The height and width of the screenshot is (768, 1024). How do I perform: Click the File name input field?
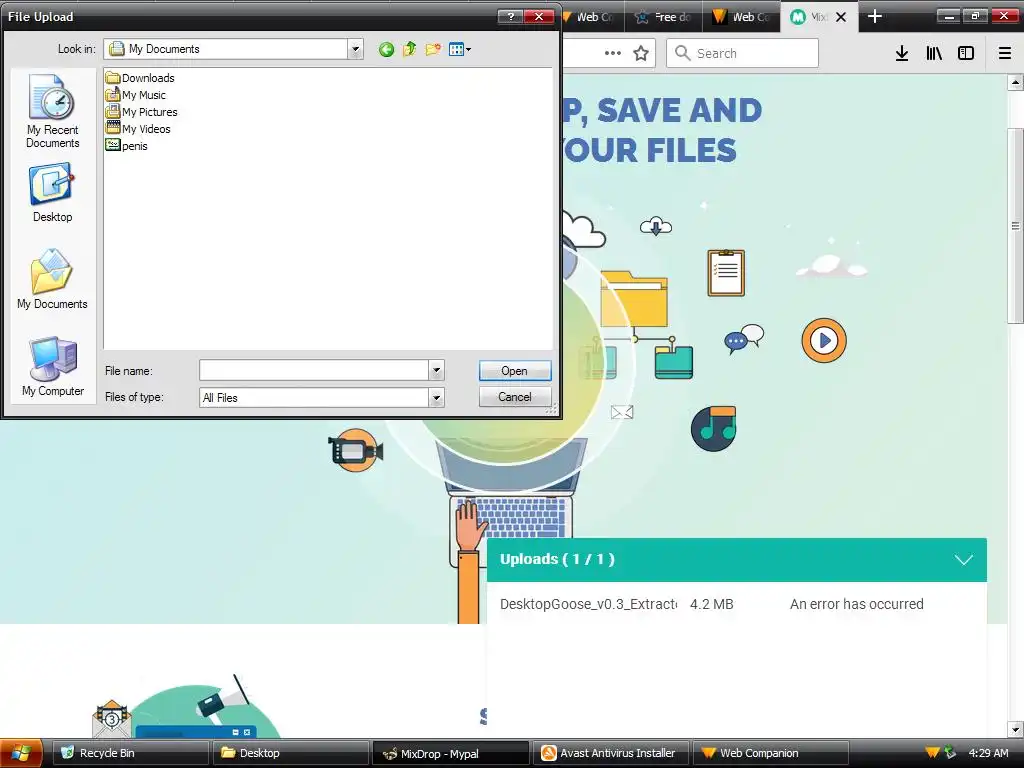point(314,371)
